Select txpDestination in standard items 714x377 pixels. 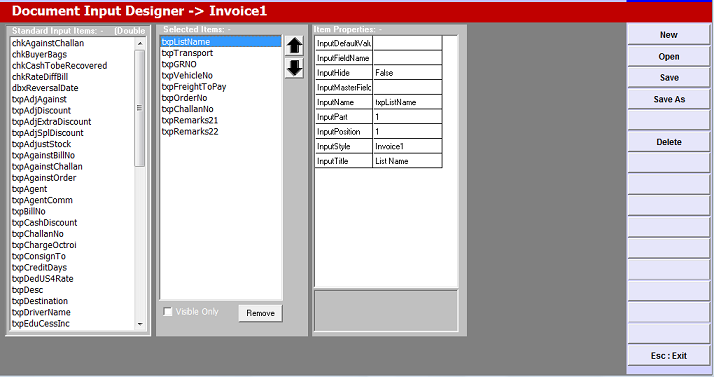pyautogui.click(x=72, y=301)
